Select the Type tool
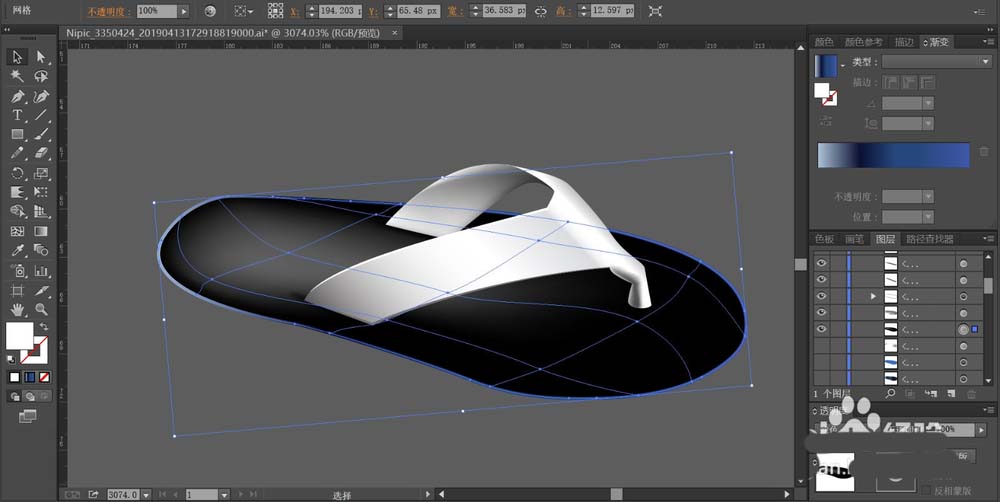This screenshot has height=502, width=1000. (x=18, y=116)
